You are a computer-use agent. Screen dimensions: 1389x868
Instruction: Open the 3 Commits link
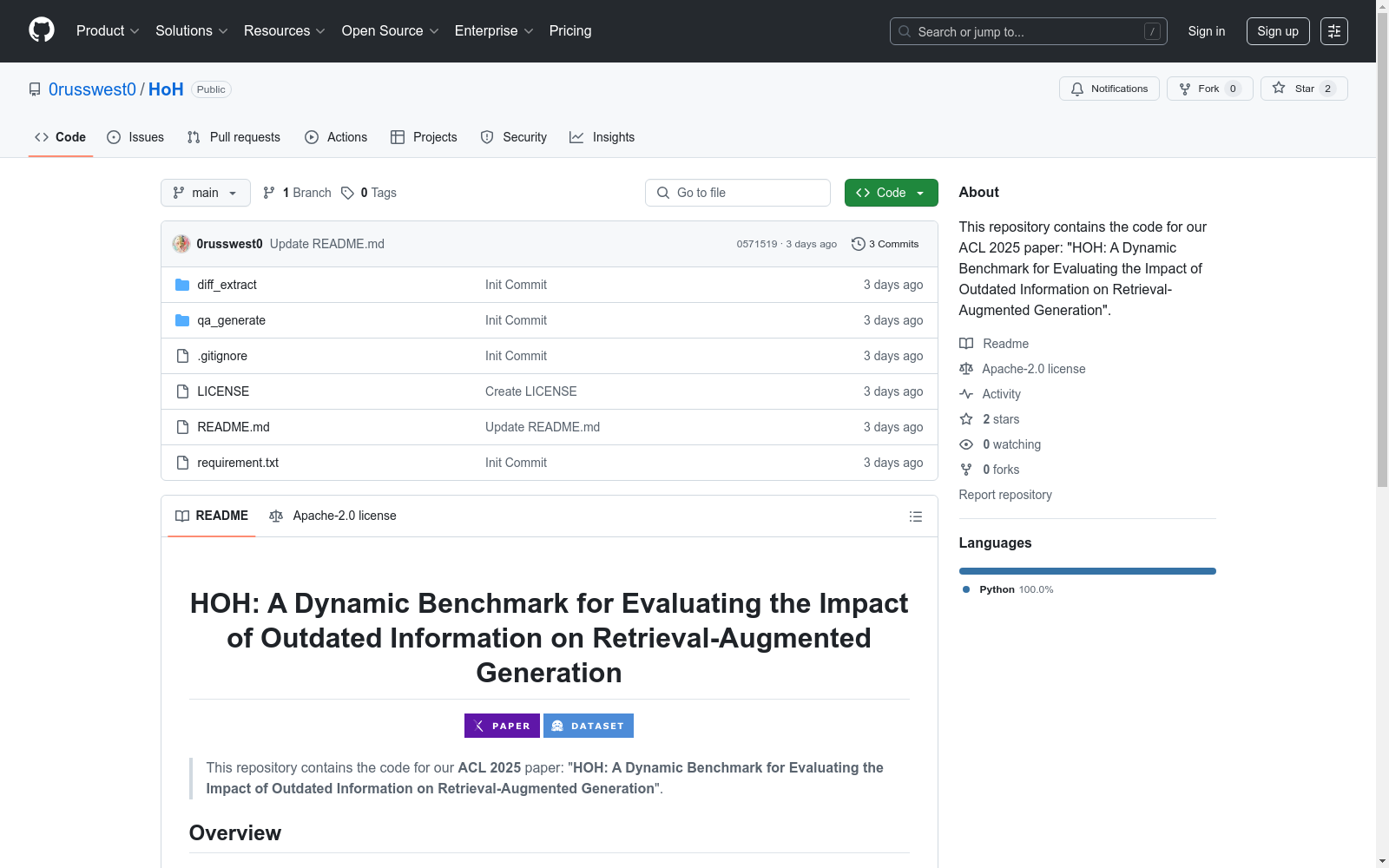pos(885,244)
